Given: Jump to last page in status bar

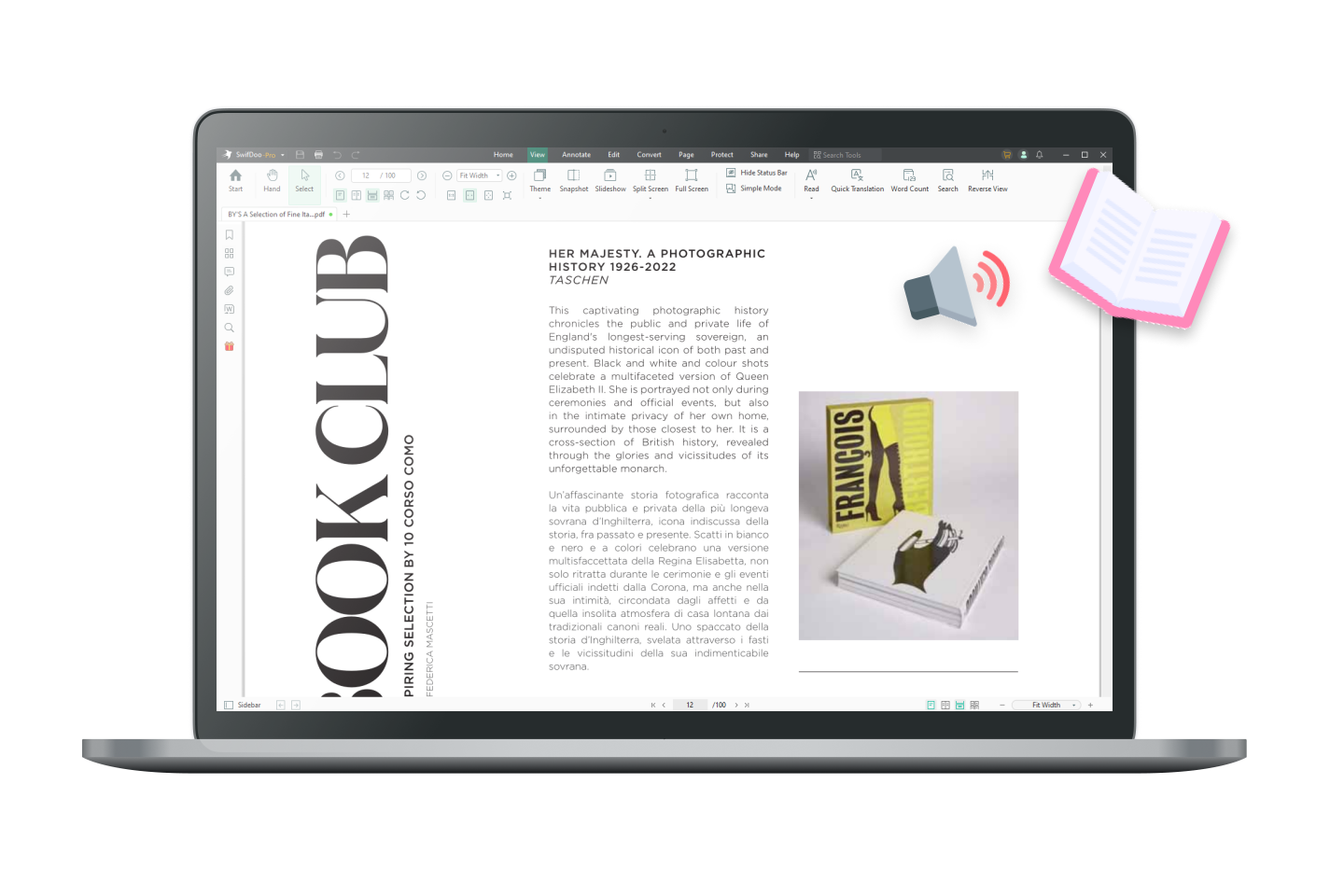Looking at the screenshot, I should [747, 706].
